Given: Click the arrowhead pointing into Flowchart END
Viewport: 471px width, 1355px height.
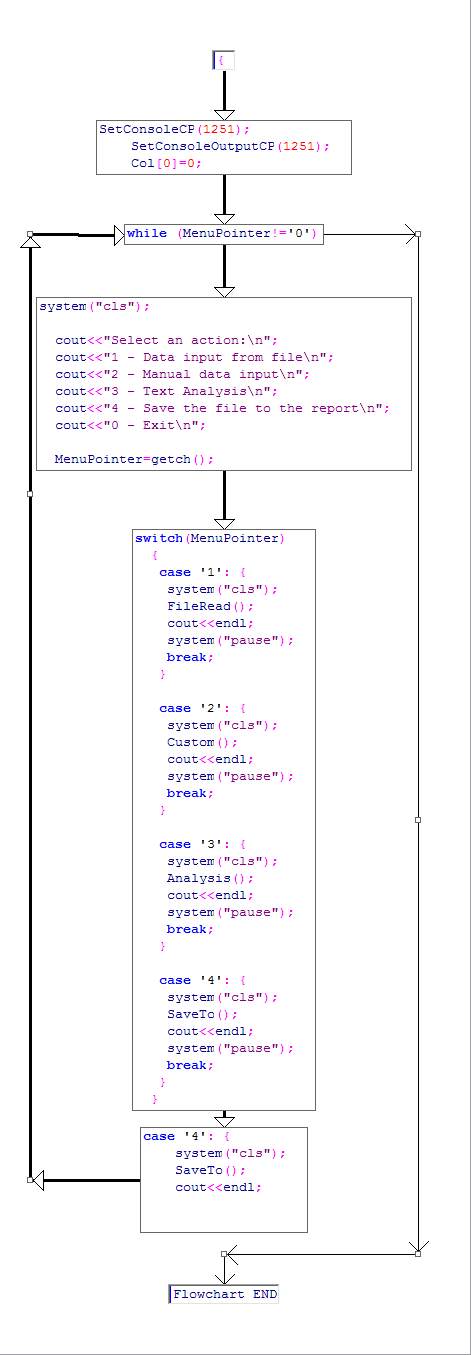Looking at the screenshot, I should pyautogui.click(x=224, y=1278).
